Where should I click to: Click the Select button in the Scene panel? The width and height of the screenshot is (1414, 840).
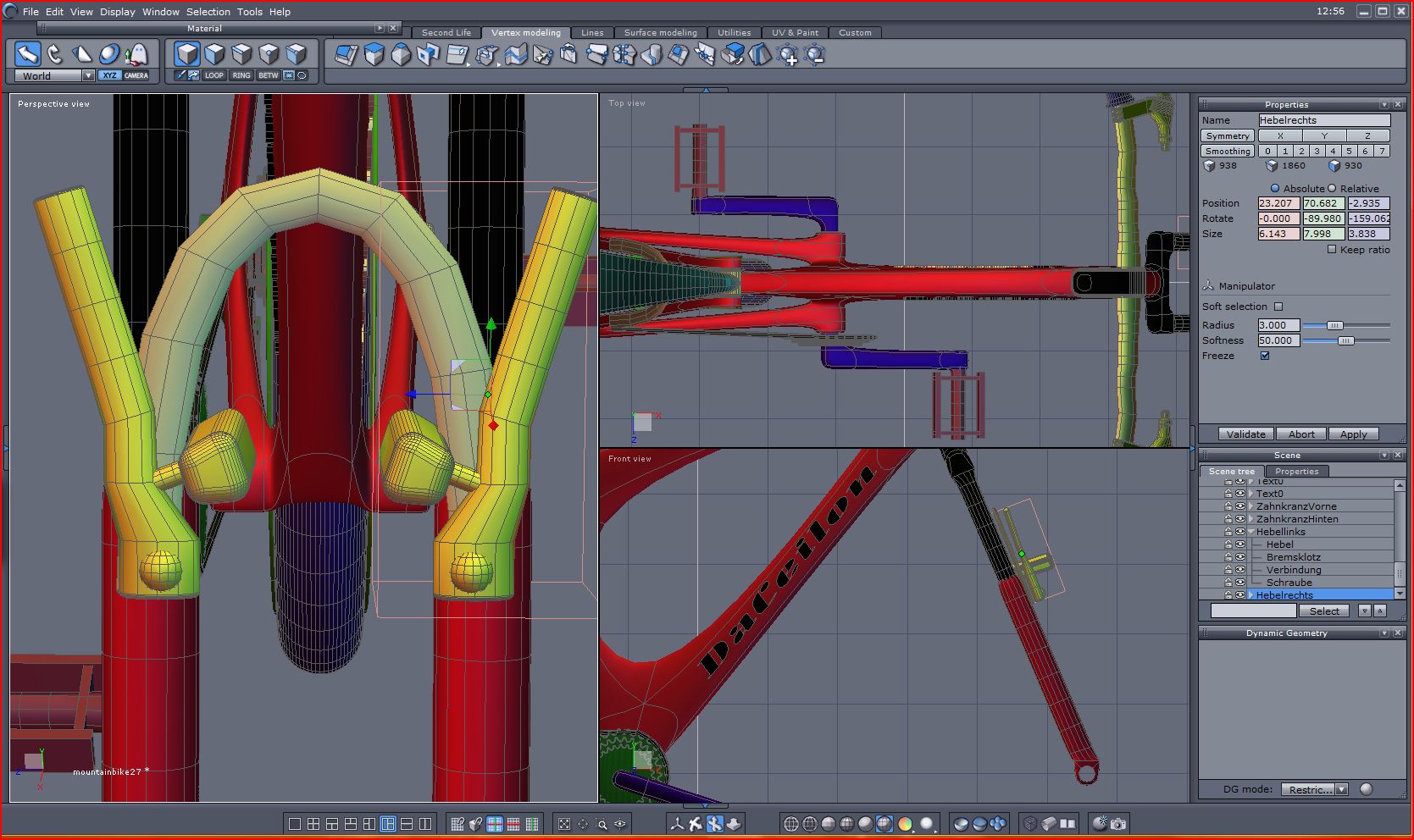pos(1323,611)
